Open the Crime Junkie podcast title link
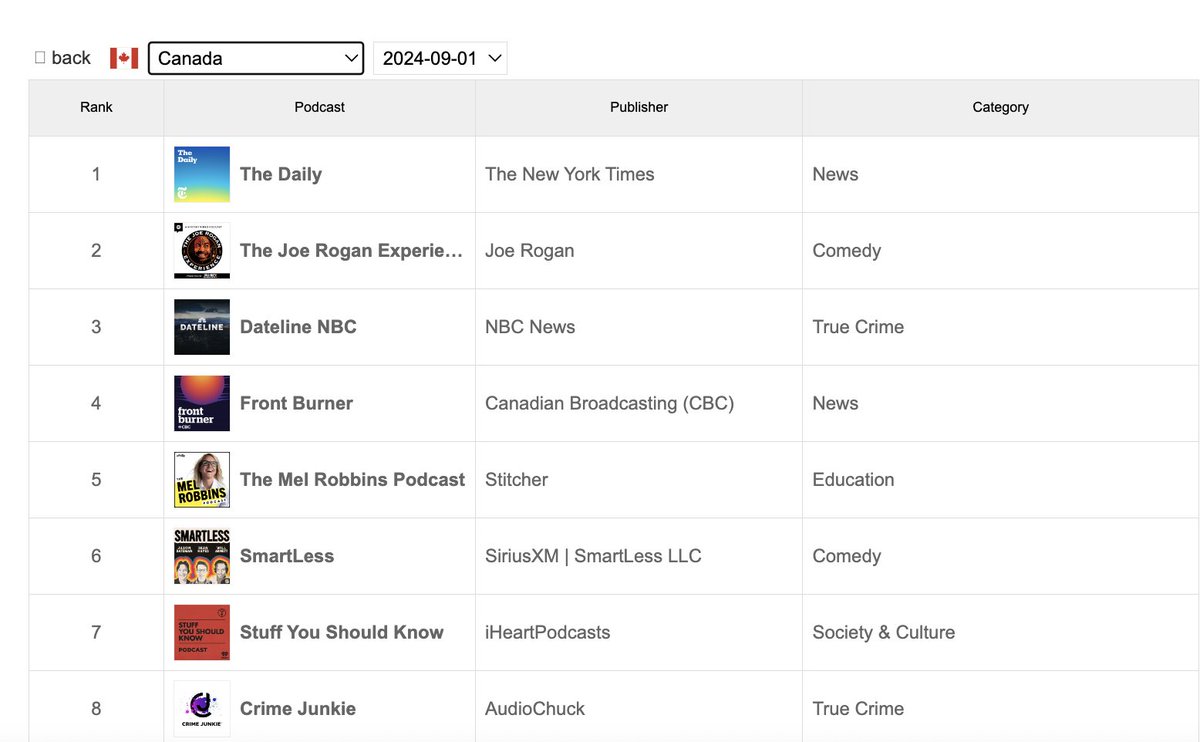This screenshot has width=1200, height=742. (x=298, y=708)
